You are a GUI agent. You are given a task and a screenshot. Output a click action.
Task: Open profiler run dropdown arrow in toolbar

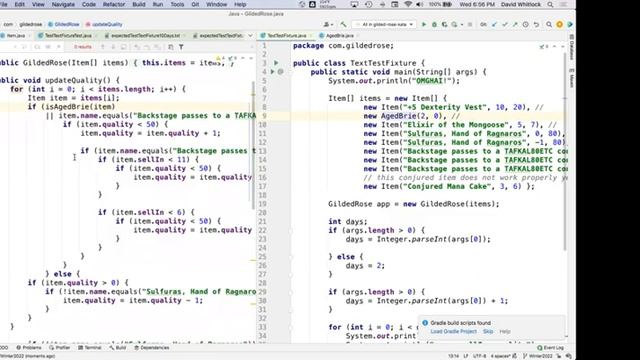(x=462, y=24)
